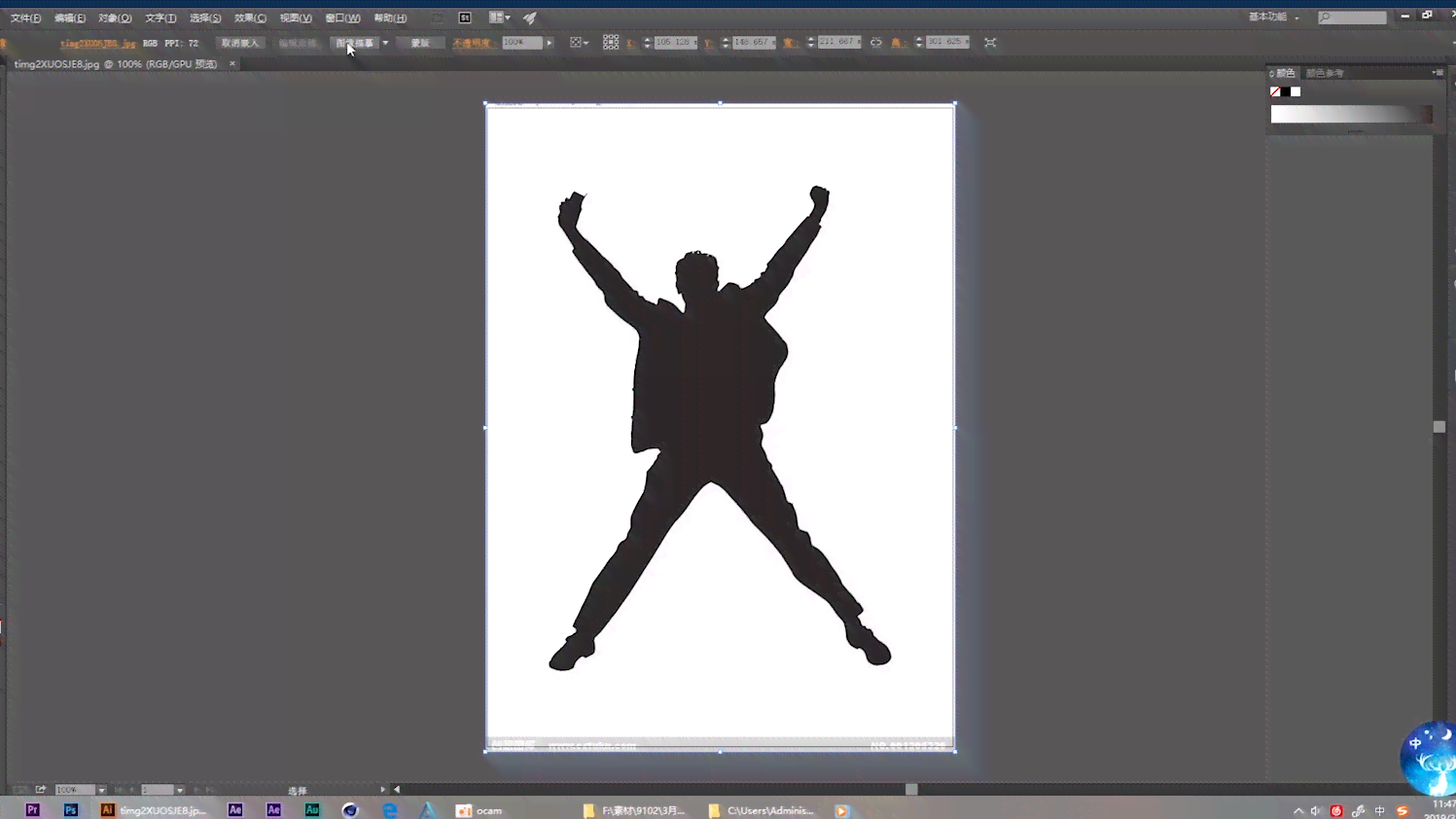The width and height of the screenshot is (1456, 819).
Task: Open the 文件(F) menu
Action: pos(25,18)
